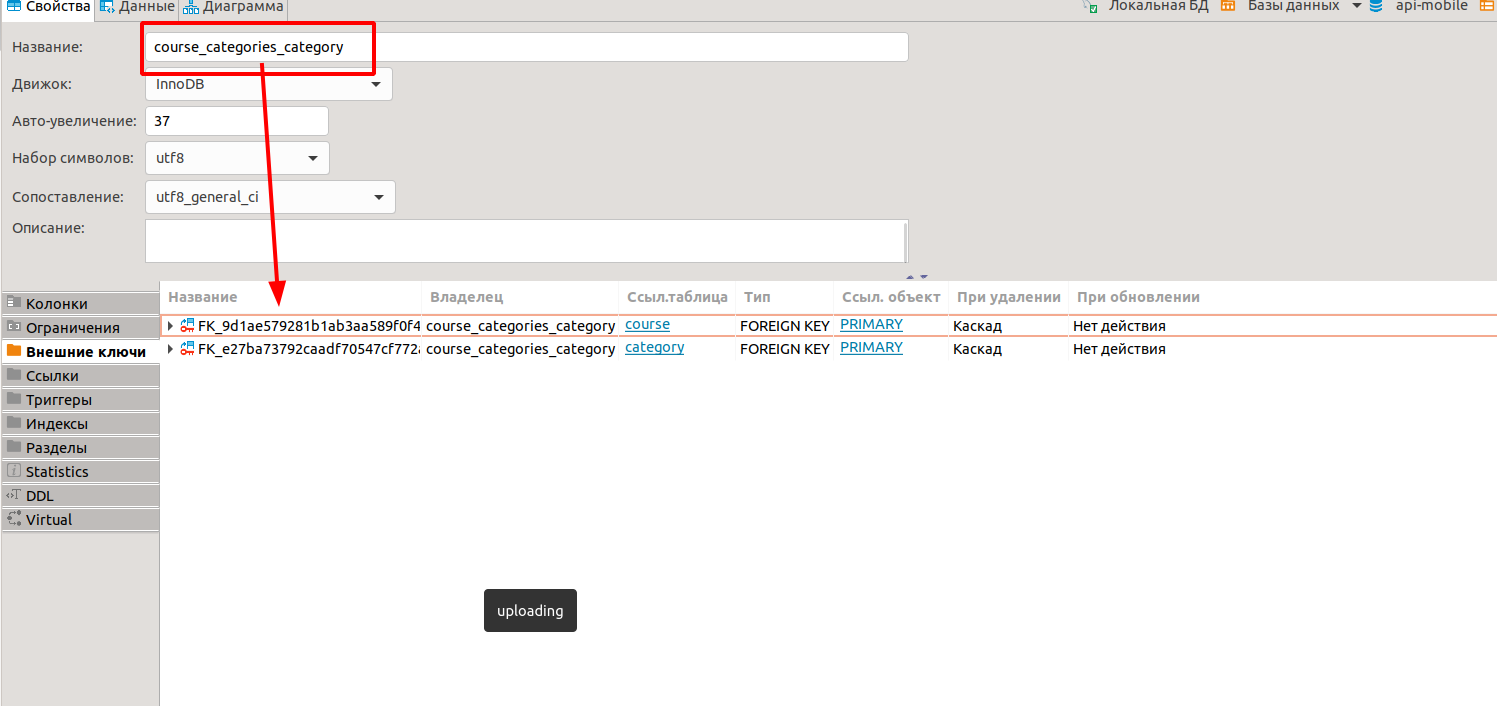Show the DDL section
This screenshot has width=1497, height=706.
pos(80,496)
